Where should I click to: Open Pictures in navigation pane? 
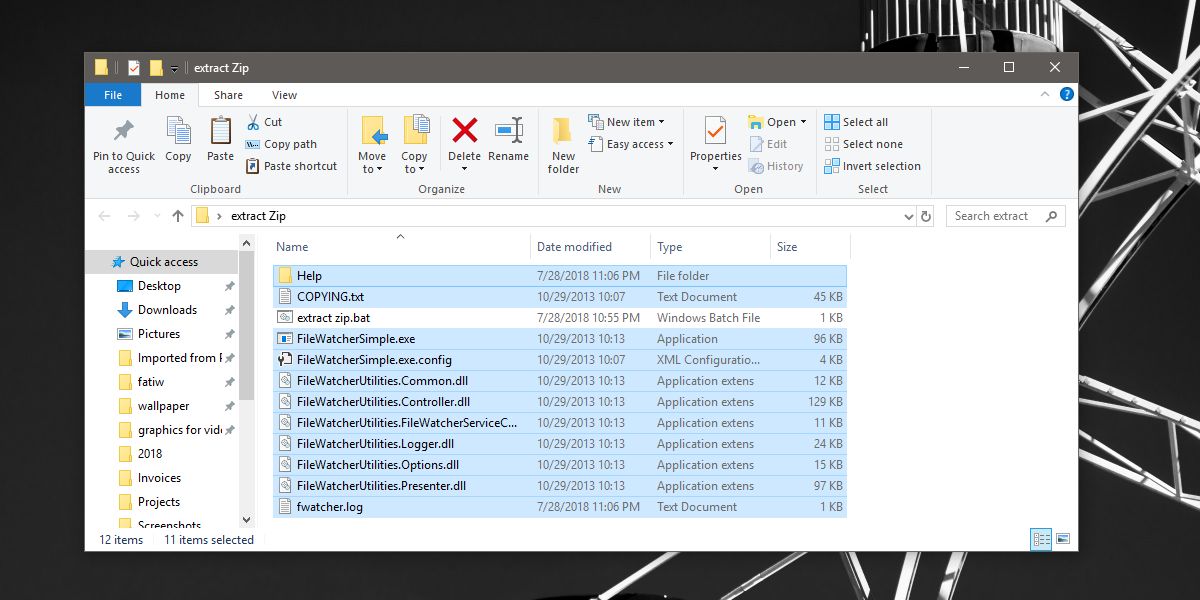coord(161,334)
